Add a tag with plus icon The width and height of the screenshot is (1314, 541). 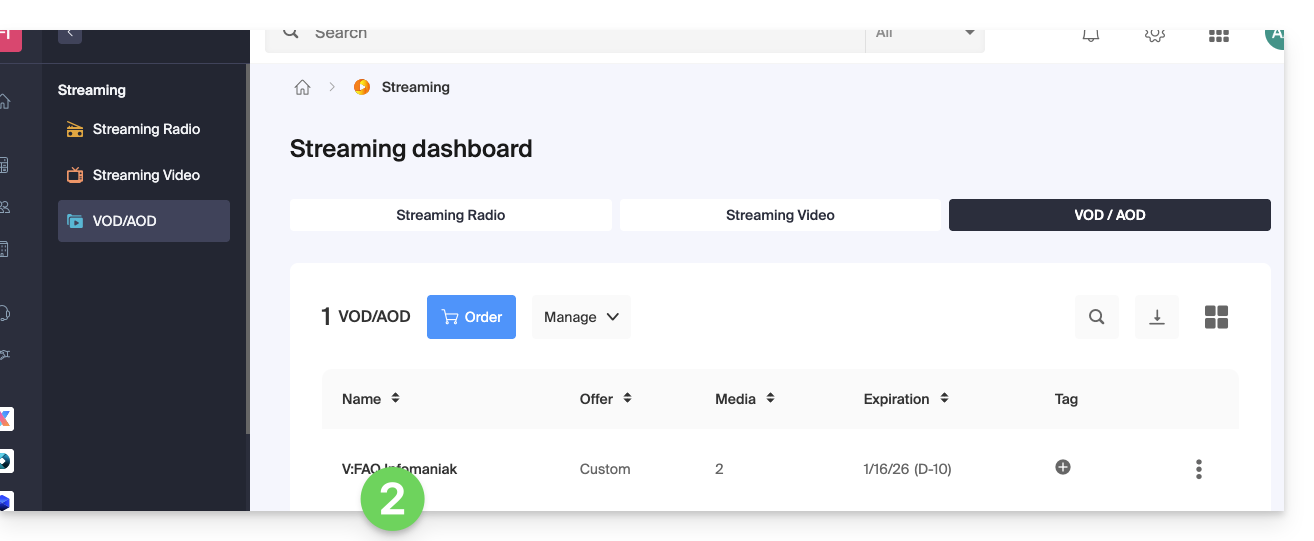pyautogui.click(x=1063, y=467)
